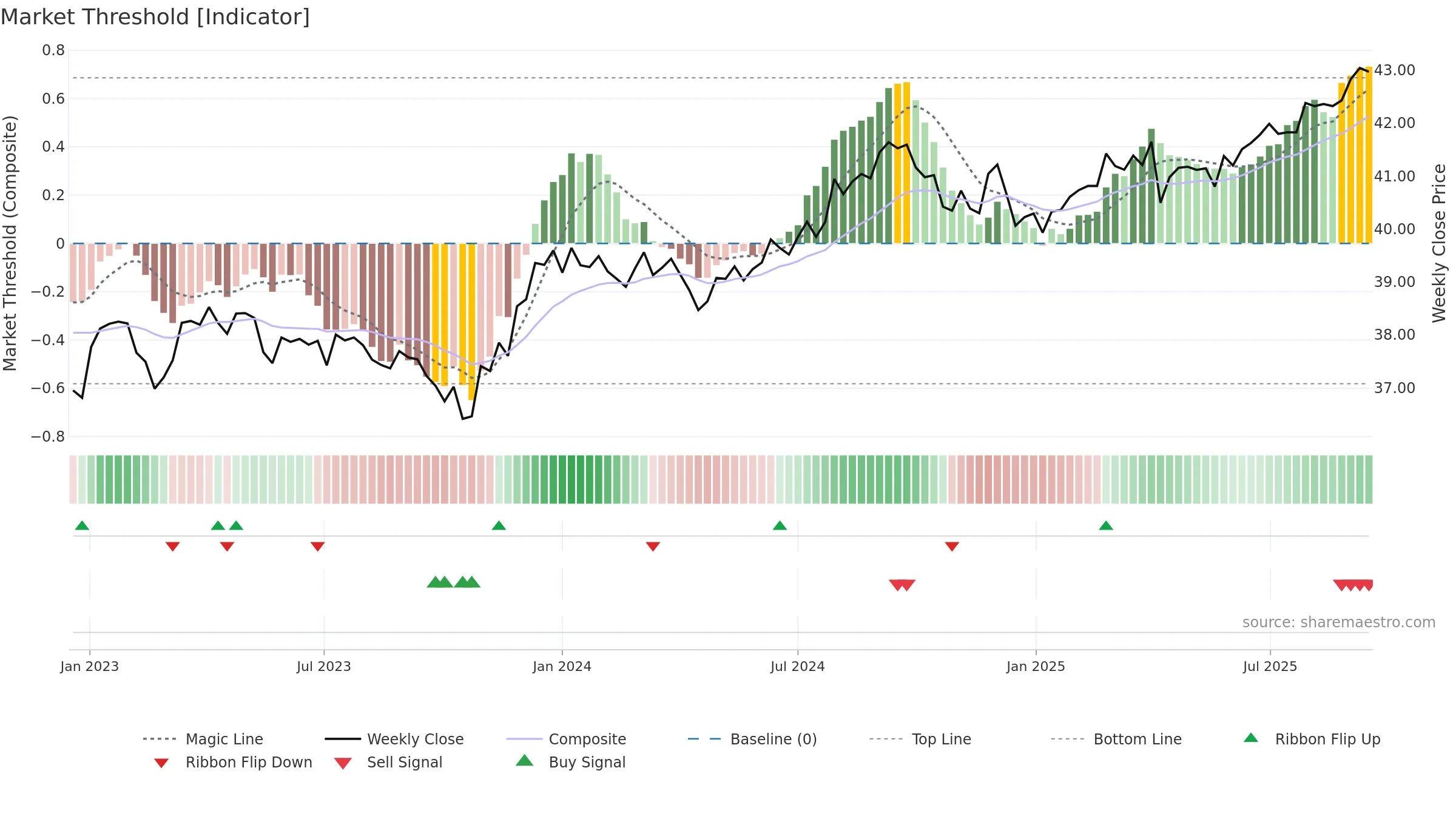Click the green flip-up triangle just before Jul 2024
1456x819 pixels.
coord(780,525)
